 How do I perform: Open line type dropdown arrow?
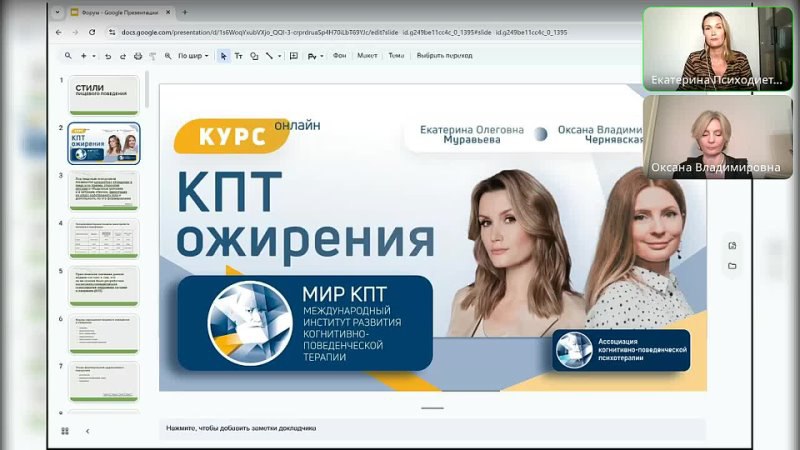(280, 56)
